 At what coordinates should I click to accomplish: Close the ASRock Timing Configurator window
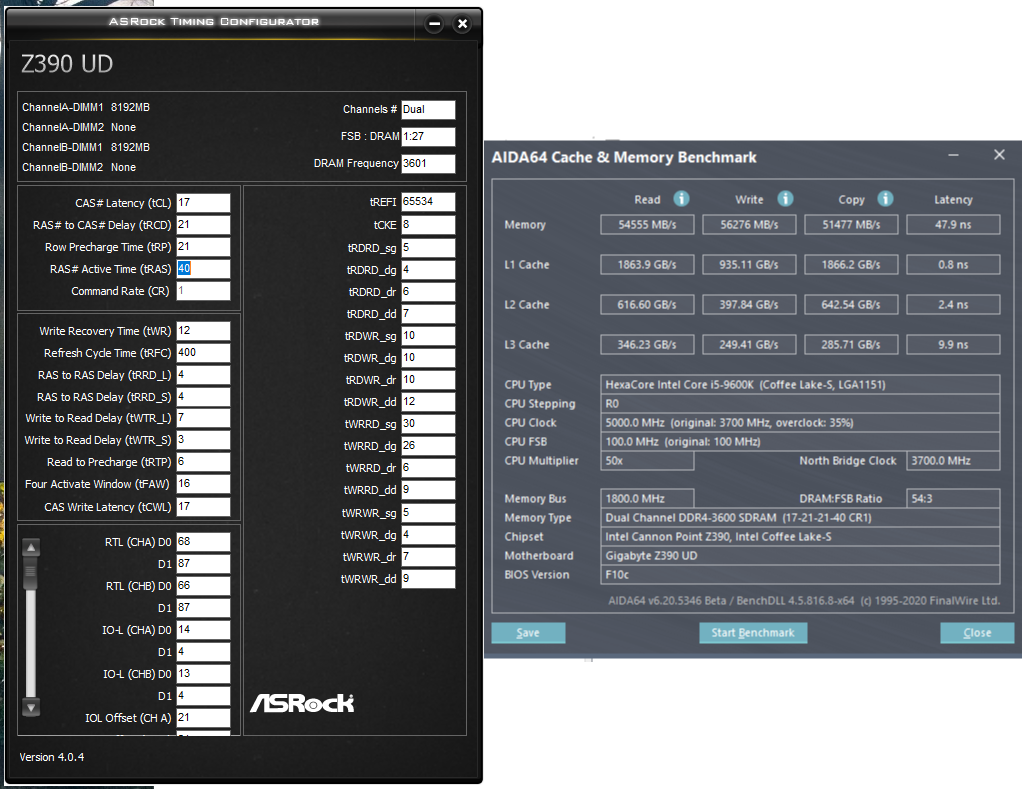(462, 24)
